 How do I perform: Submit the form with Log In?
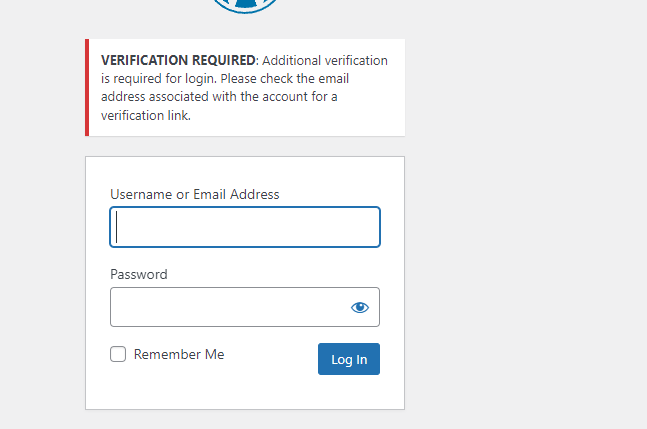[349, 359]
